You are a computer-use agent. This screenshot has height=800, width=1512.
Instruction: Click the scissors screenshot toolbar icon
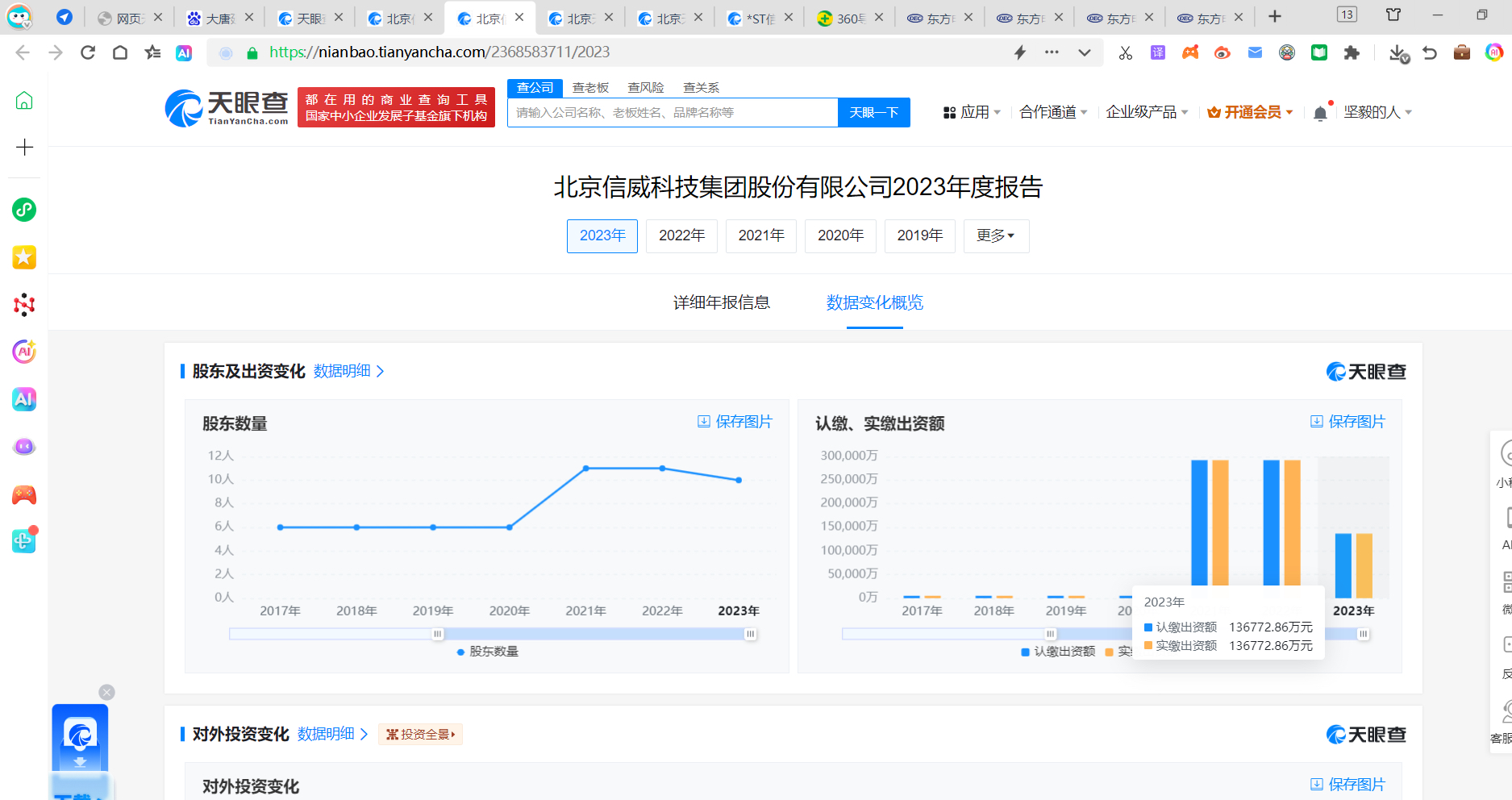[x=1126, y=52]
